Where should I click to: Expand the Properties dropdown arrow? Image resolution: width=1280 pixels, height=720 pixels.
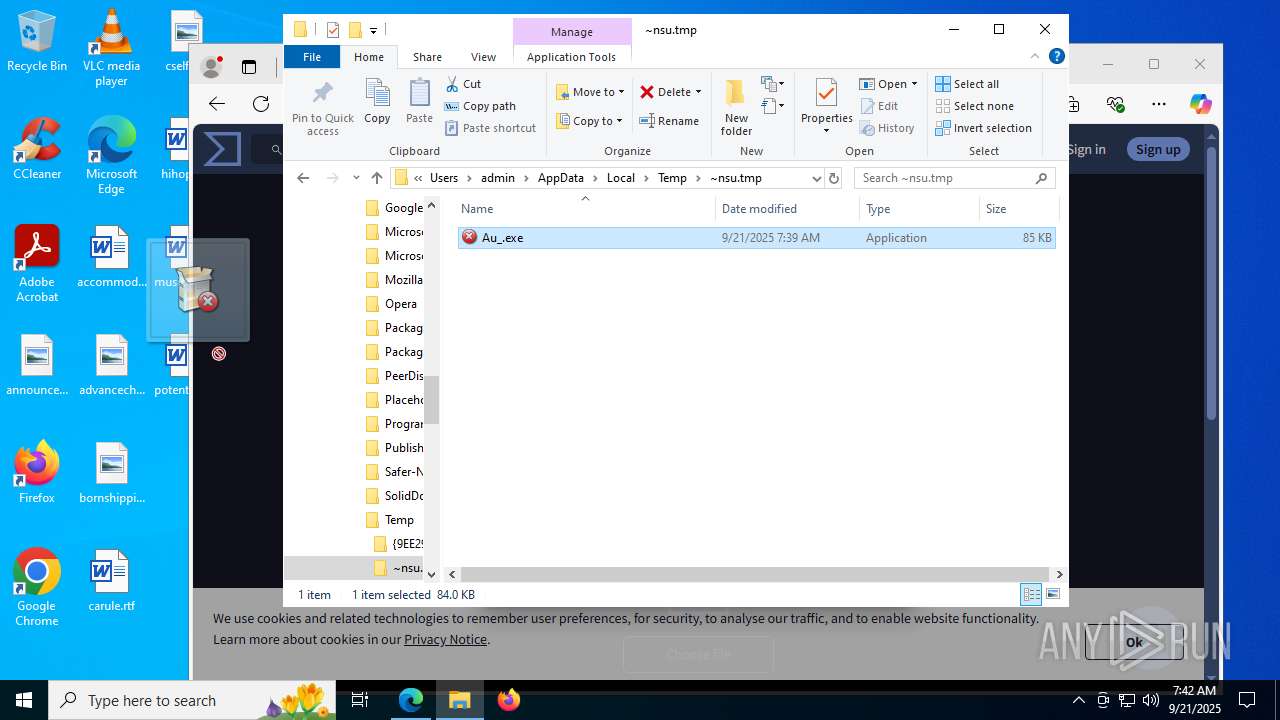pos(826,131)
